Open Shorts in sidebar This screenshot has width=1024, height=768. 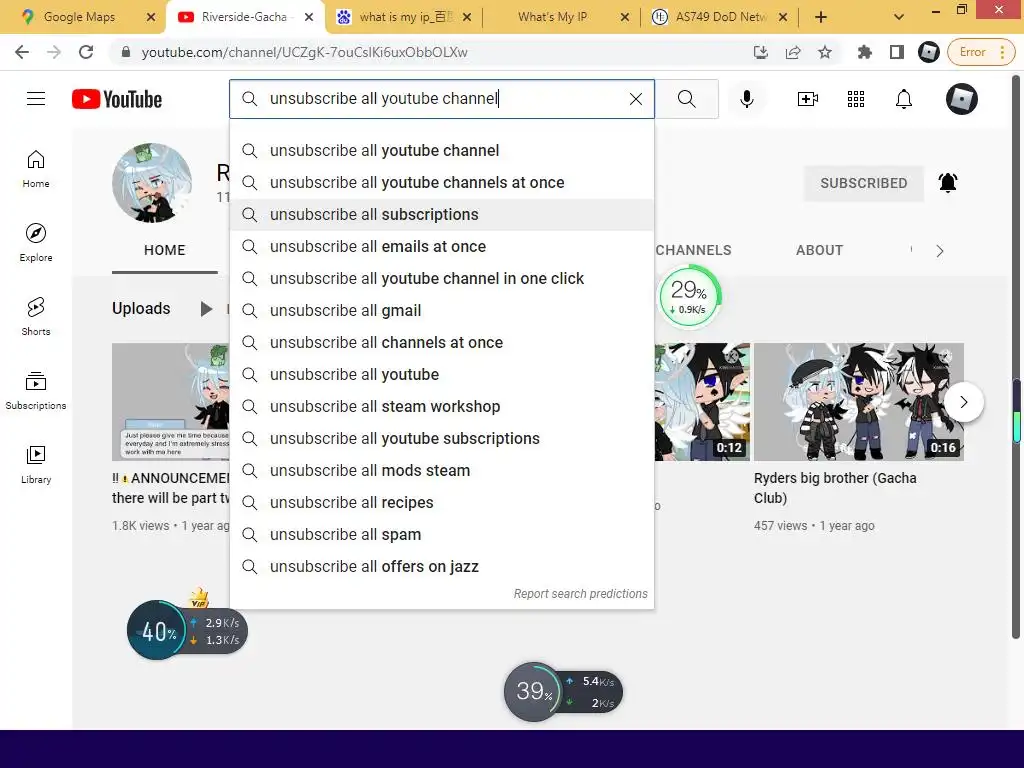click(x=36, y=316)
